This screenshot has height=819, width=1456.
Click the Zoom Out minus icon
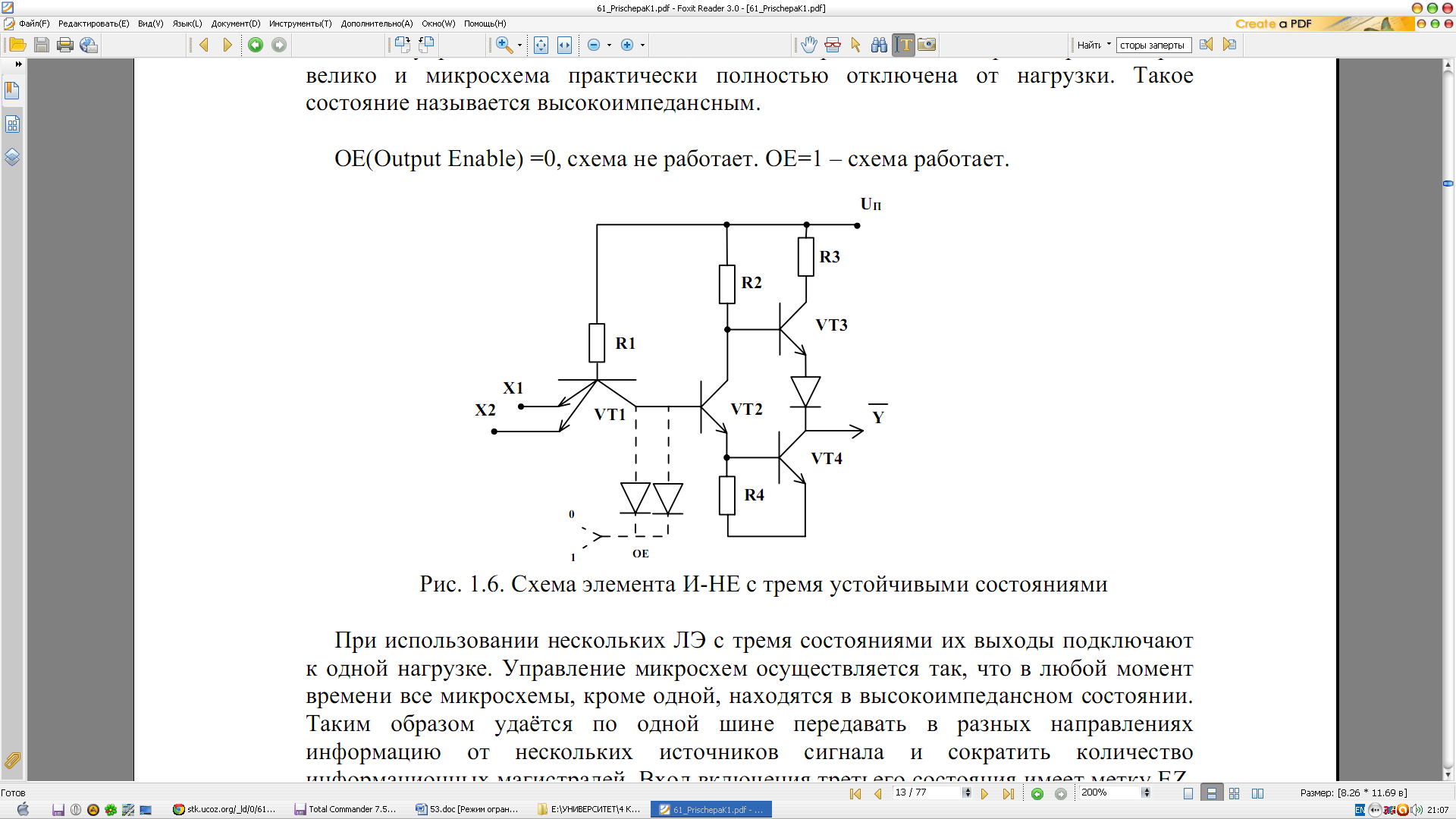pyautogui.click(x=594, y=45)
